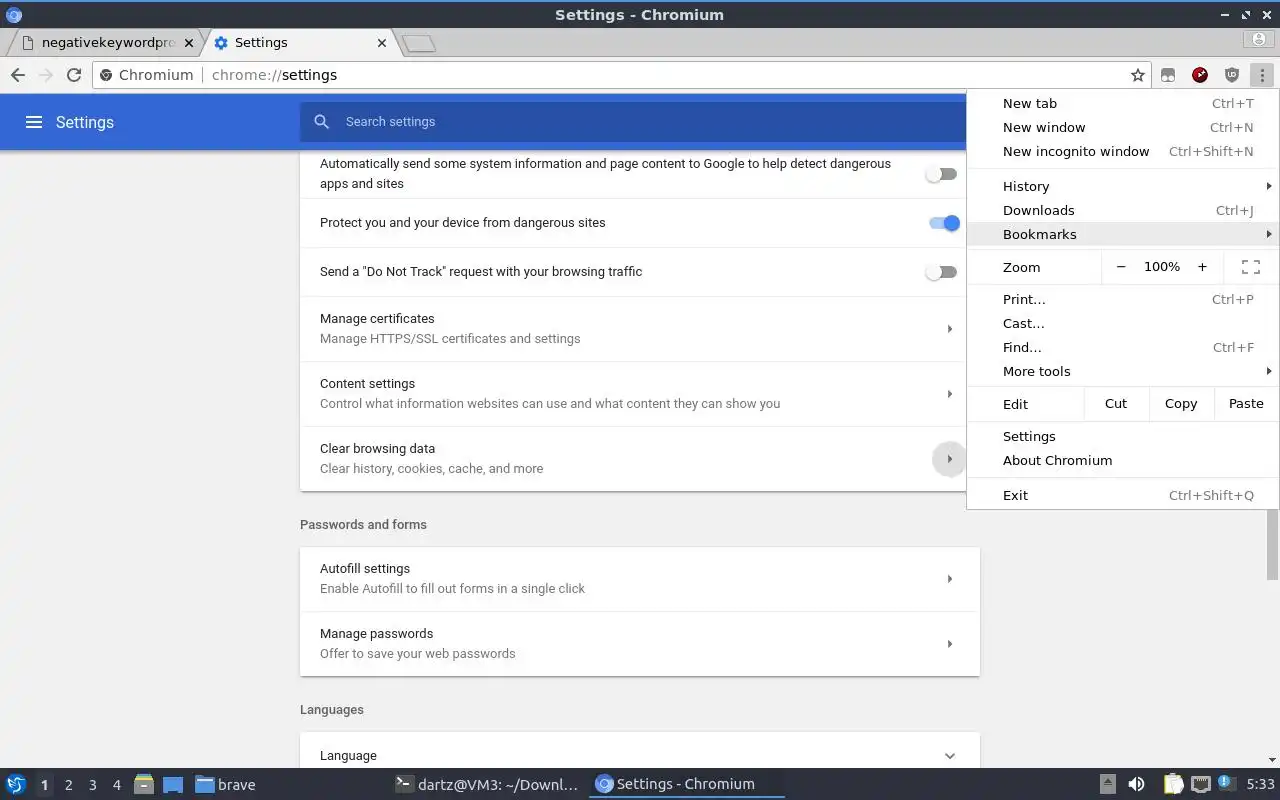Bookmark this page with the star icon
The height and width of the screenshot is (800, 1280).
click(x=1137, y=75)
